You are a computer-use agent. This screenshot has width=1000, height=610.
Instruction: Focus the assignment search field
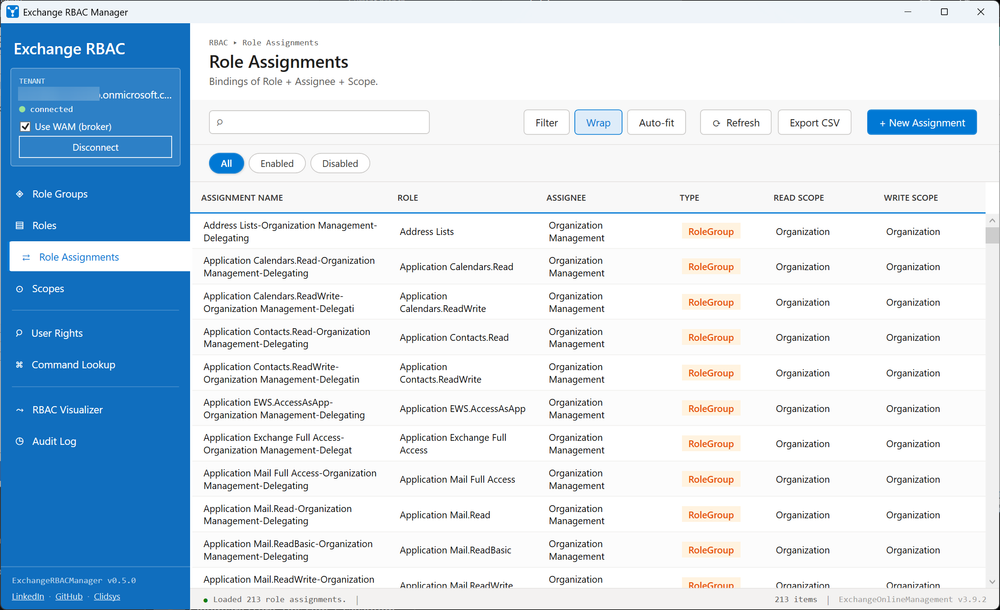point(320,122)
